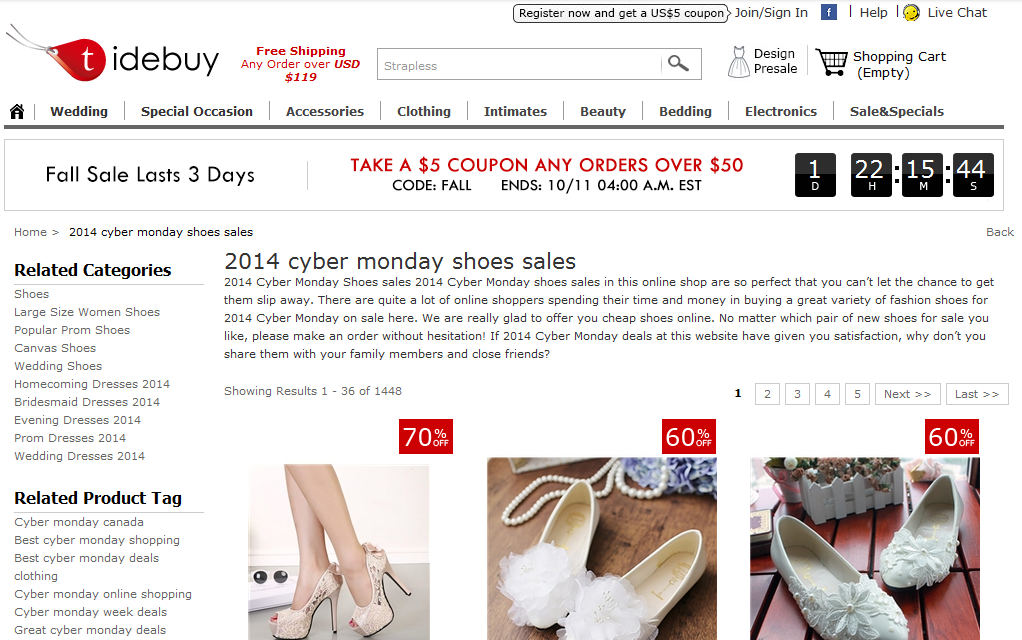Open the Electronics navigation menu

coord(780,111)
